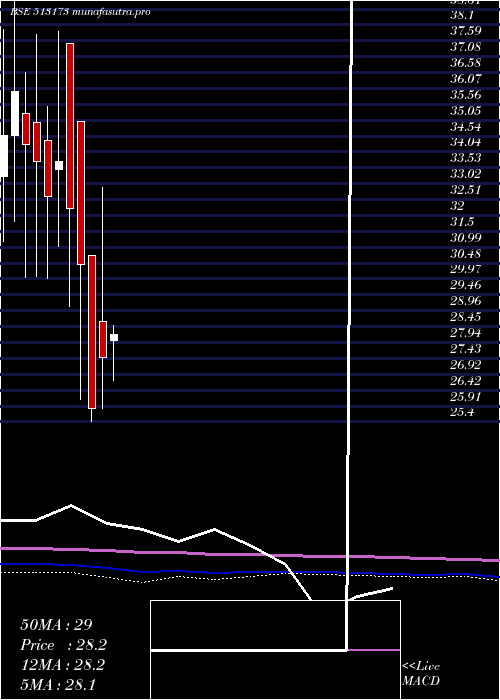
Task: Click the large white candle near the title
Action: coord(15,113)
